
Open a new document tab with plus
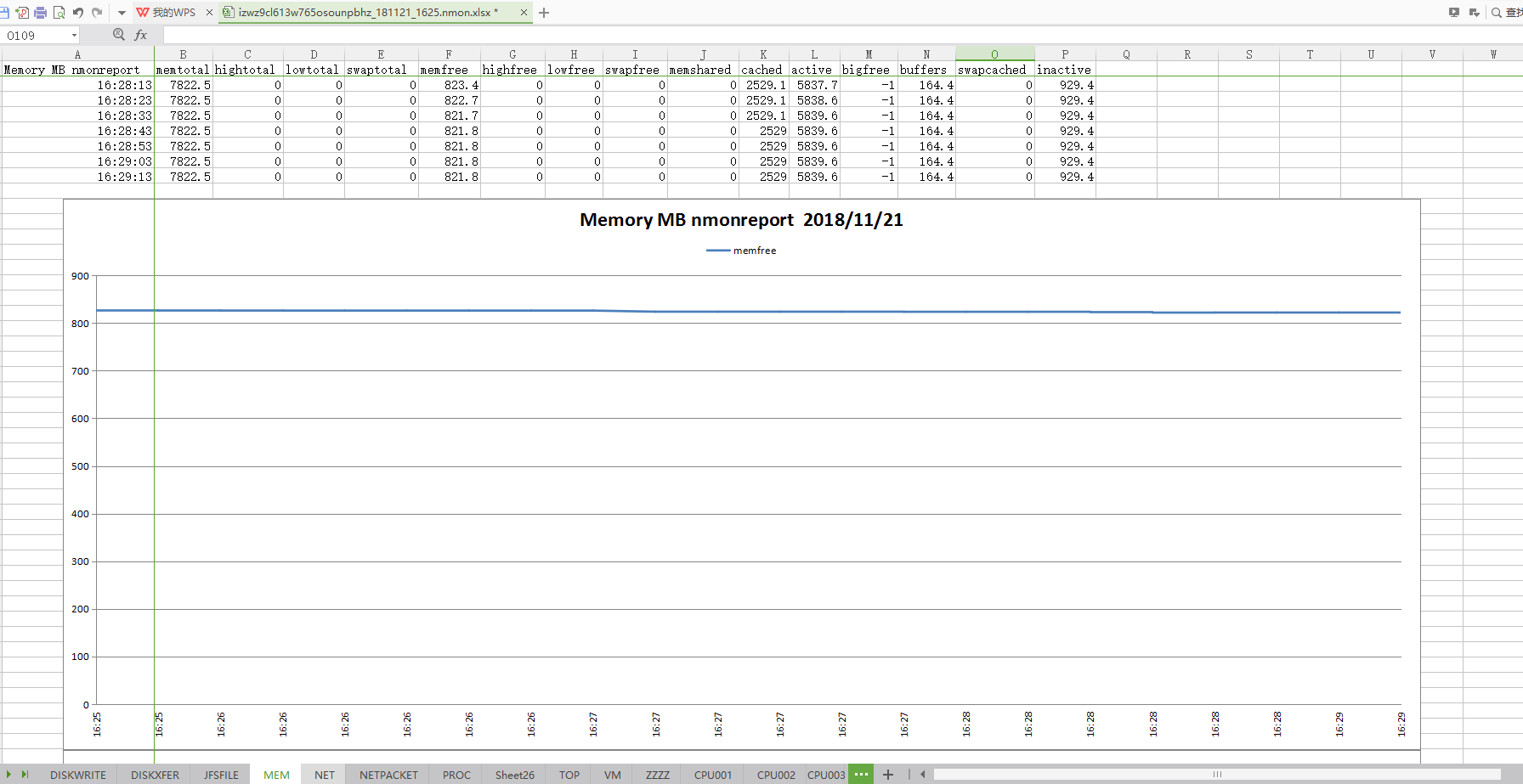point(544,12)
